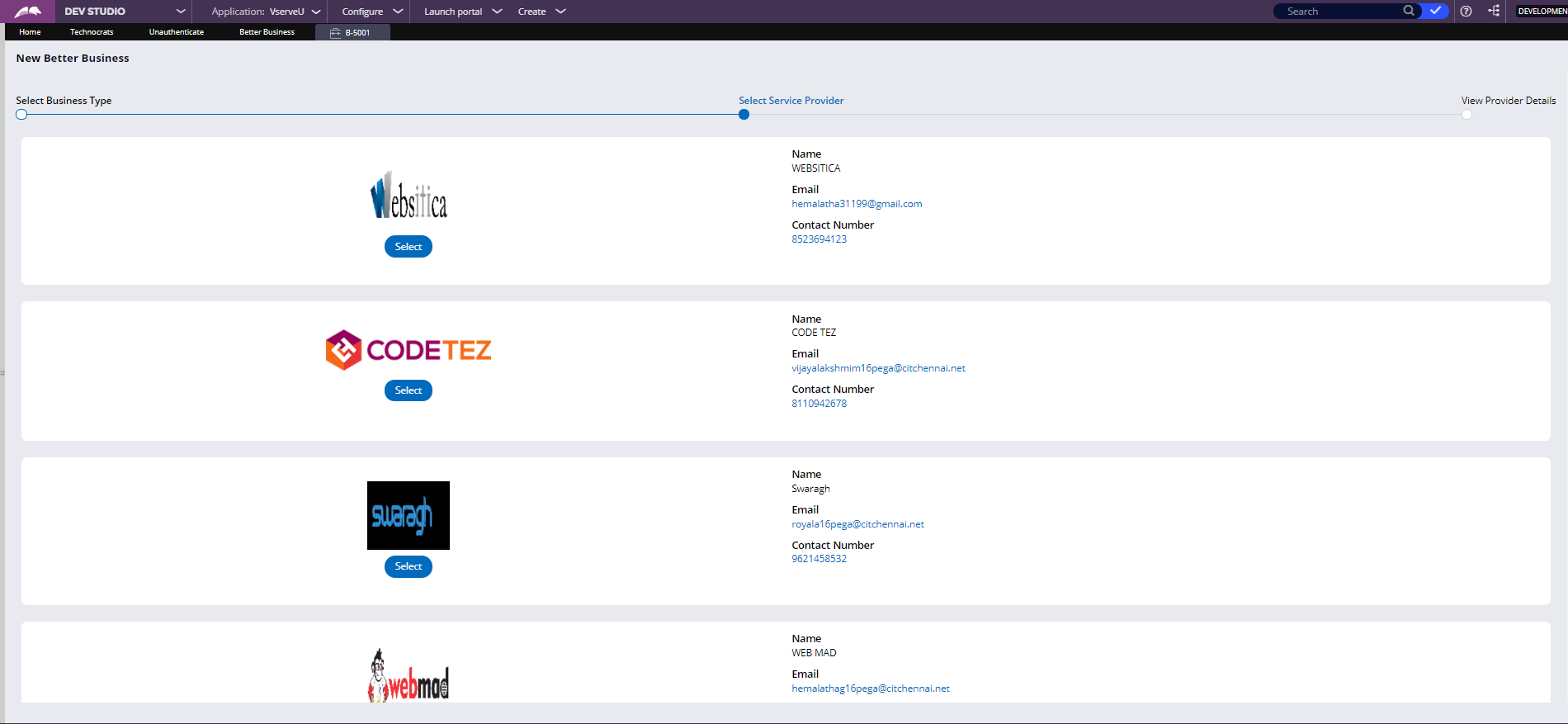Click the Swaragh logo image
The image size is (1568, 724).
point(409,515)
